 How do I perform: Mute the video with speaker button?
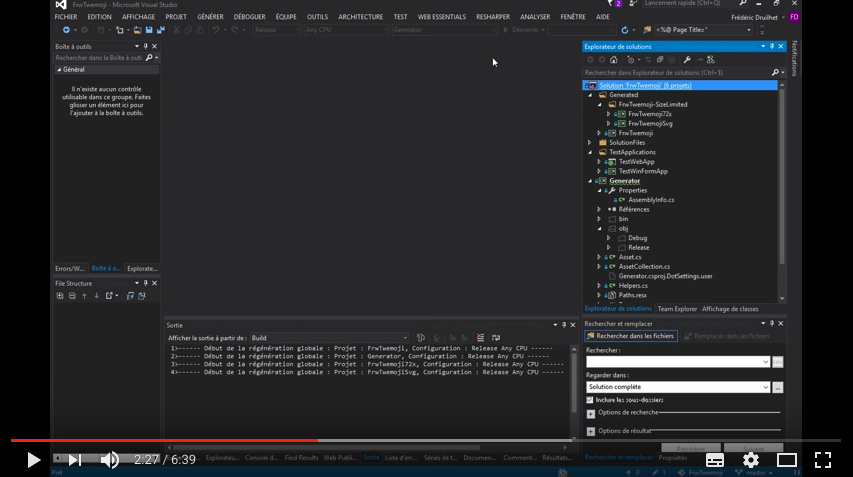pyautogui.click(x=109, y=460)
